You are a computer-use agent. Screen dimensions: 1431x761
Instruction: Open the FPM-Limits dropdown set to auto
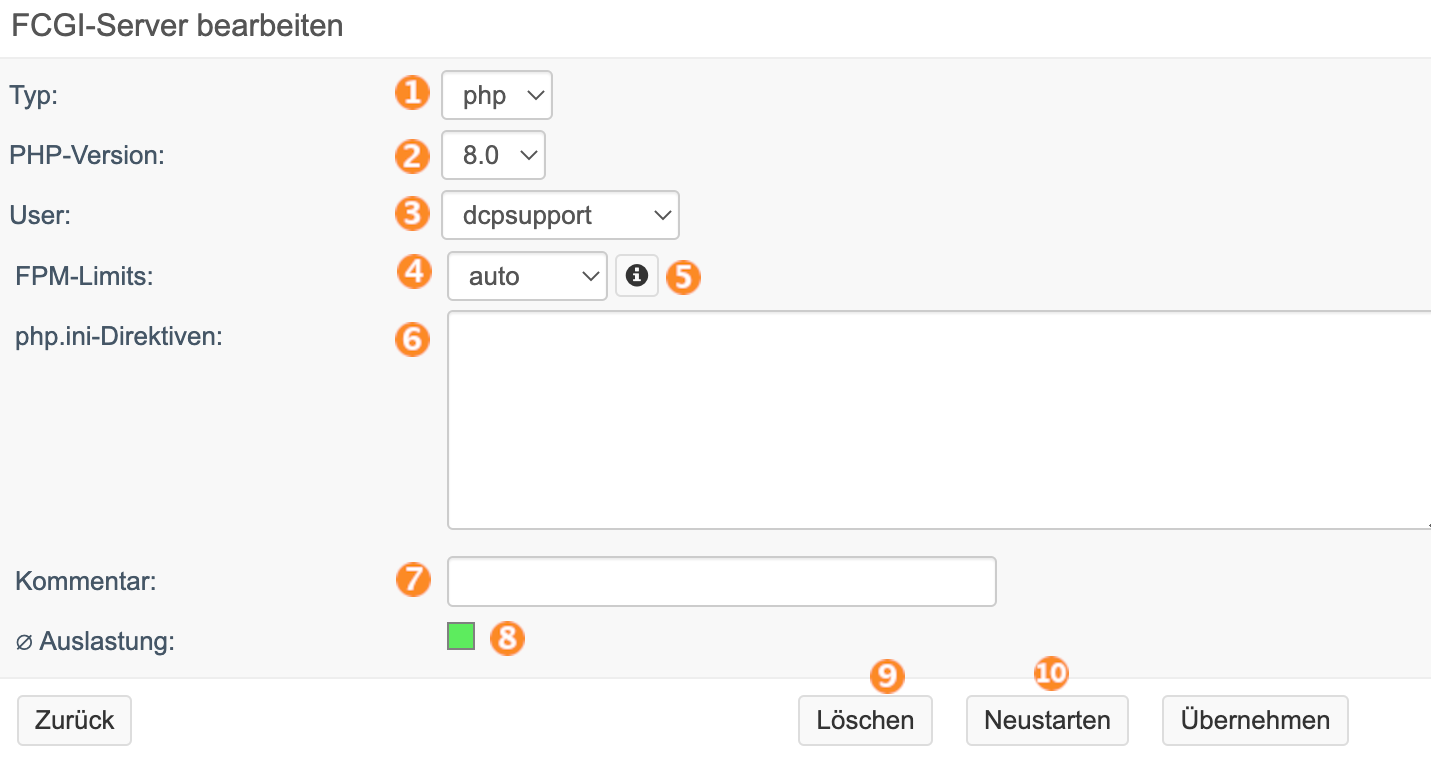coord(527,276)
